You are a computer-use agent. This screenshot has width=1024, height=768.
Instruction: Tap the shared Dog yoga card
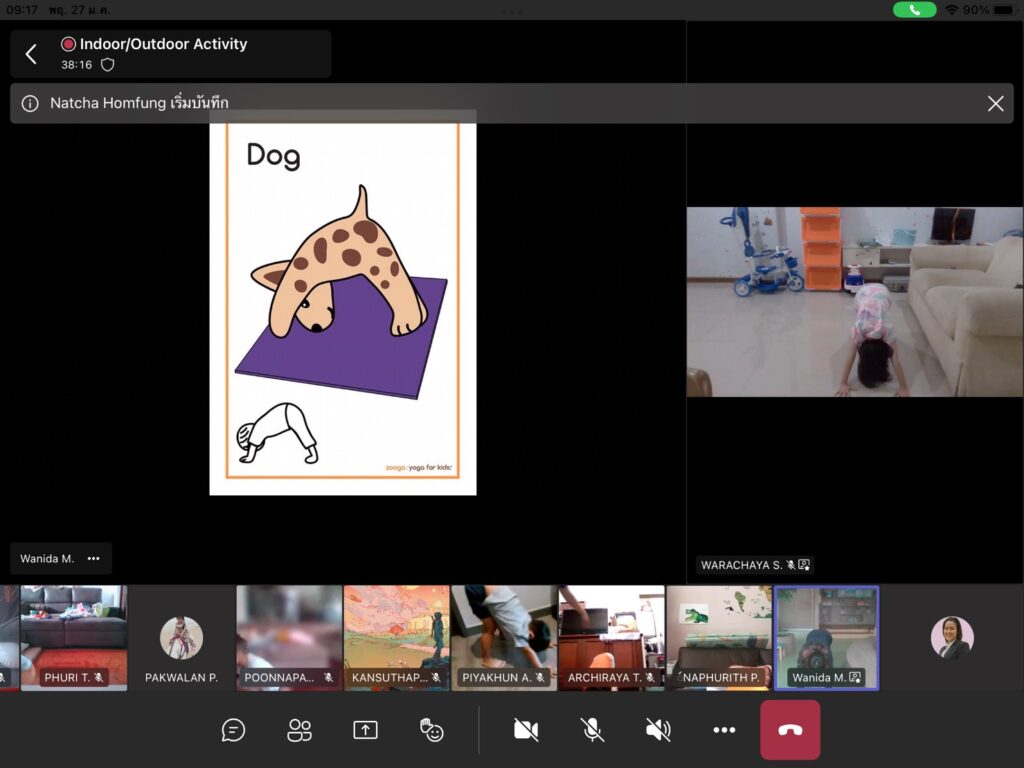[x=343, y=308]
